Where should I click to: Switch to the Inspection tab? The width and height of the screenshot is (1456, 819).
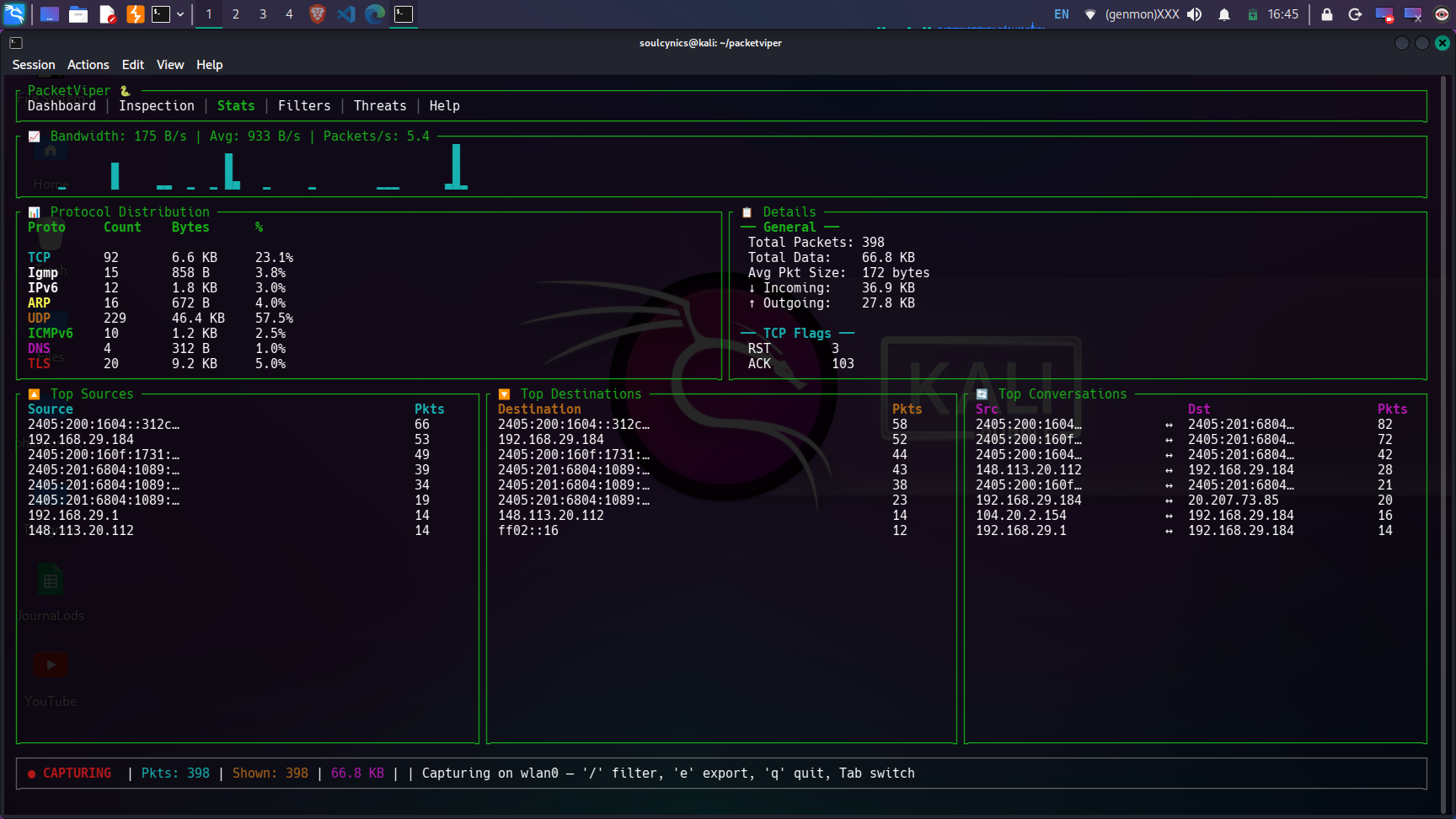[157, 106]
